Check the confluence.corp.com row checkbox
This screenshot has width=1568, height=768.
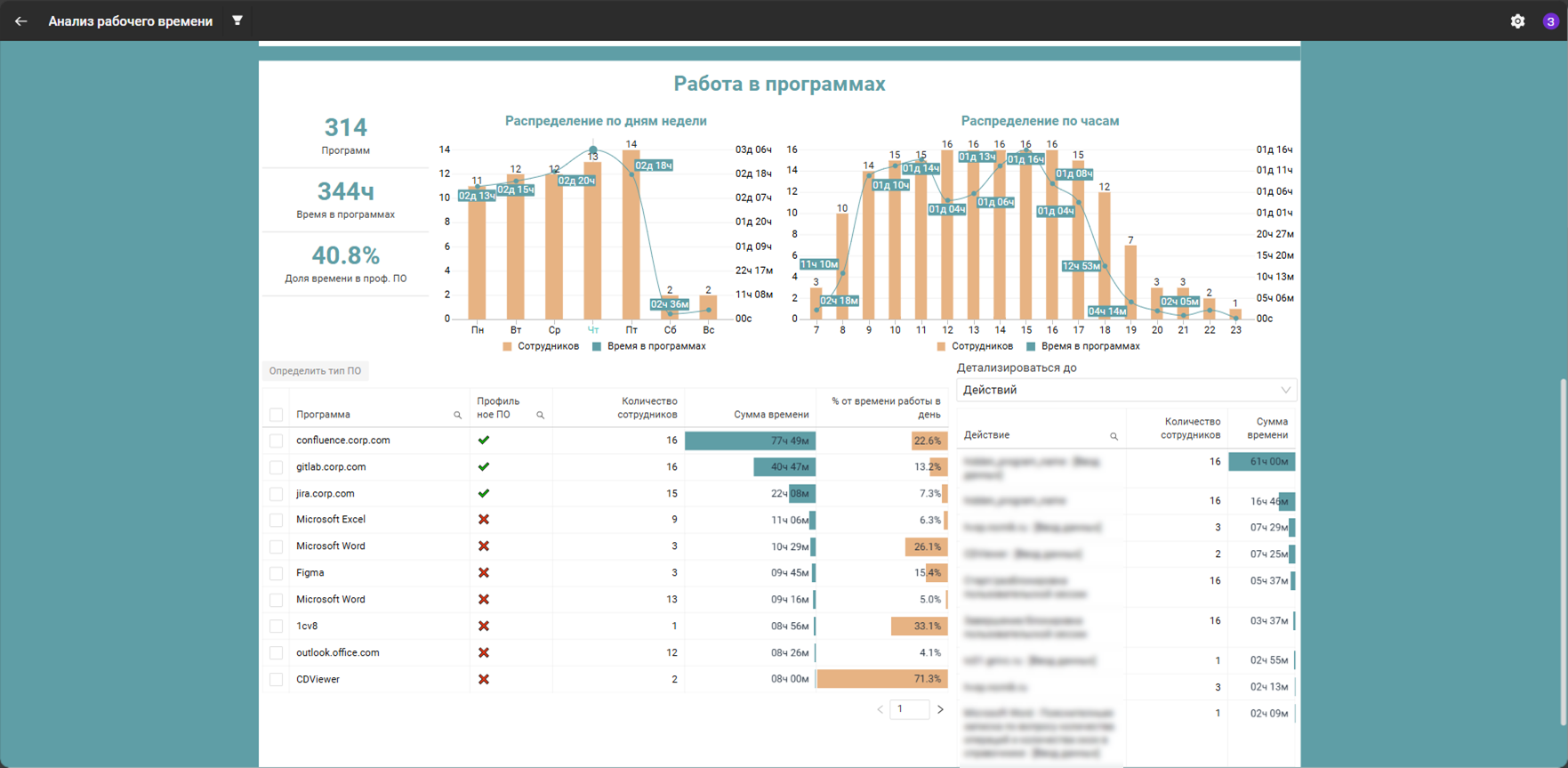tap(277, 441)
